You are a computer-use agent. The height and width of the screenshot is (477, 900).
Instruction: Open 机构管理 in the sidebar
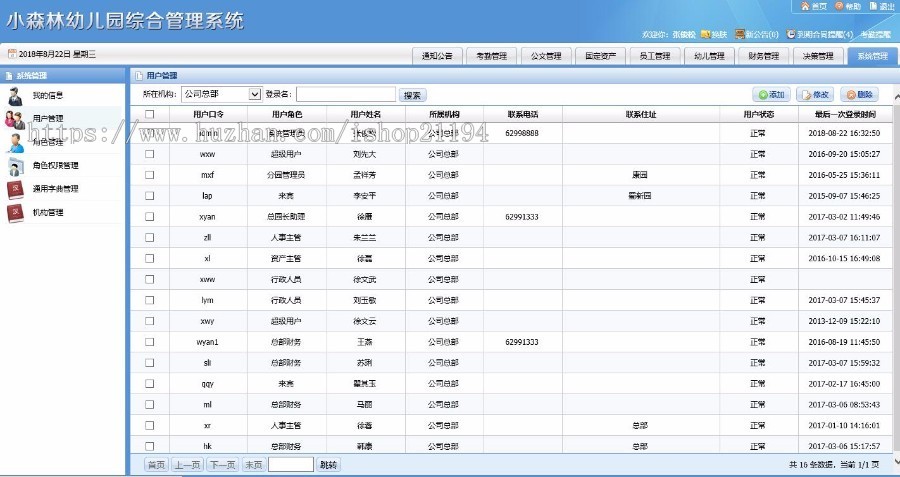tap(48, 212)
